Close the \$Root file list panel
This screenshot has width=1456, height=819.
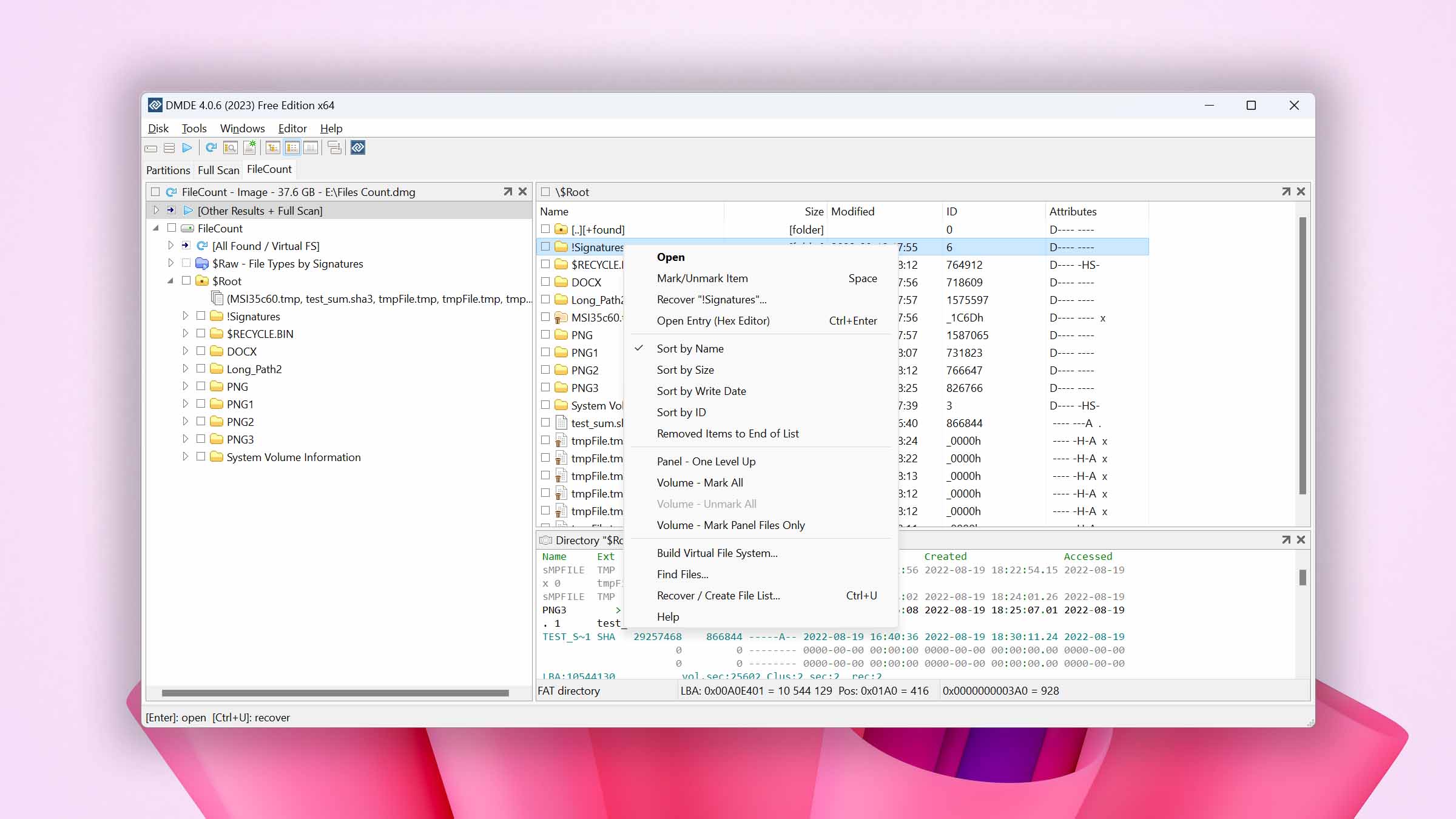pos(1301,192)
